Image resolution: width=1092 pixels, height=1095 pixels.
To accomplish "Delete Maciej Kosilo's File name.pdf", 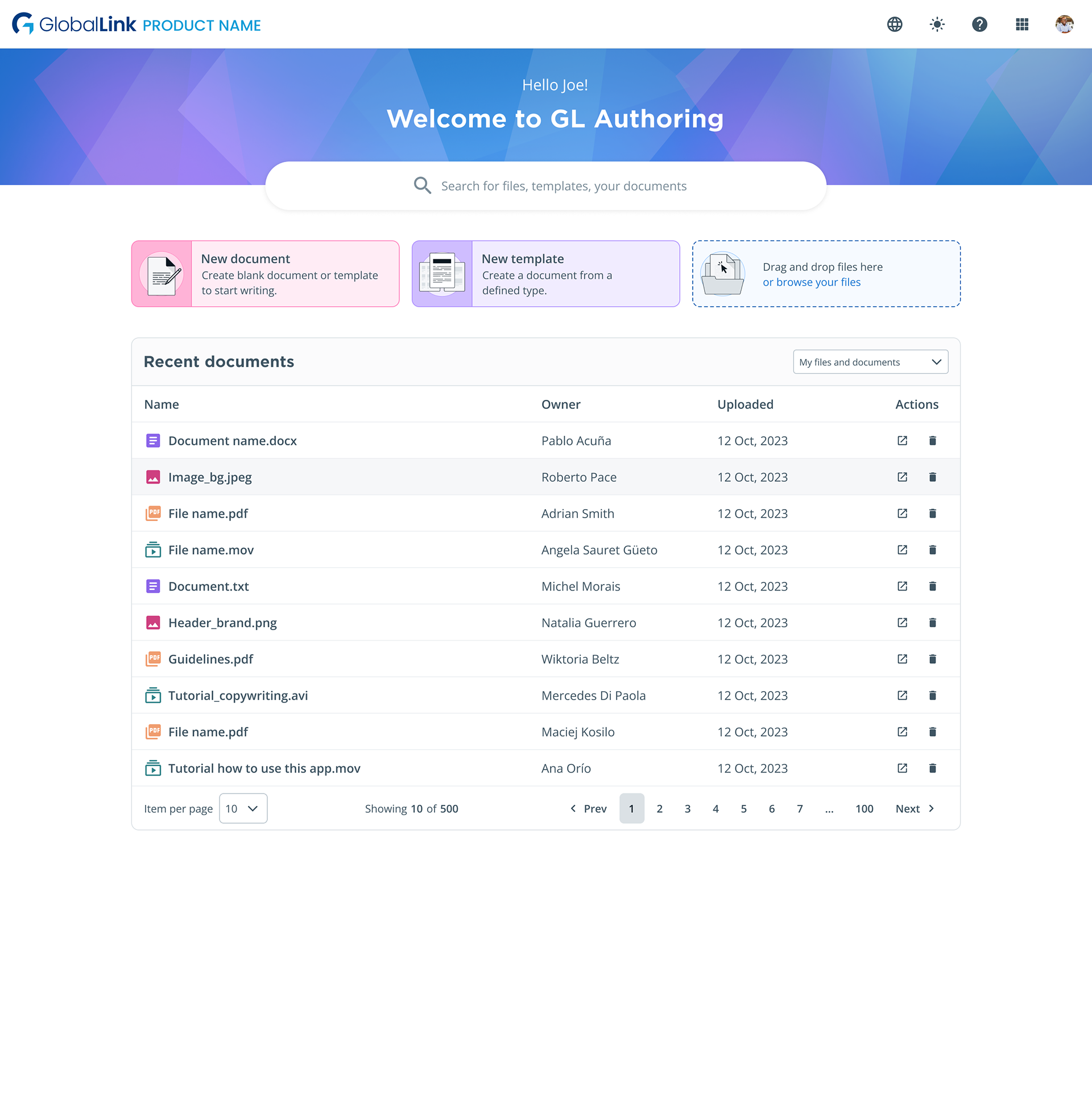I will (932, 732).
